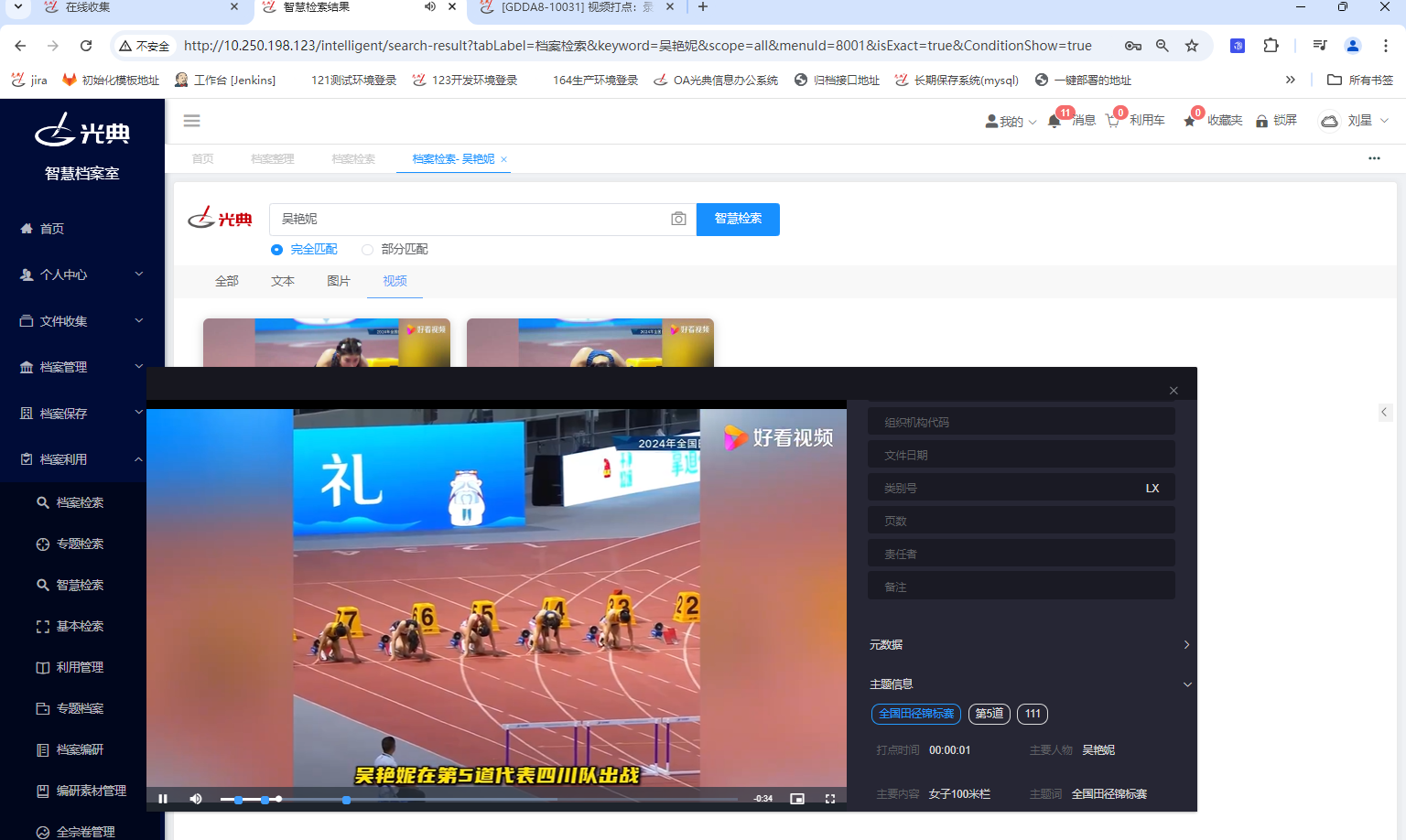This screenshot has height=840, width=1406.
Task: Open the 我的 user menu
Action: point(1011,121)
